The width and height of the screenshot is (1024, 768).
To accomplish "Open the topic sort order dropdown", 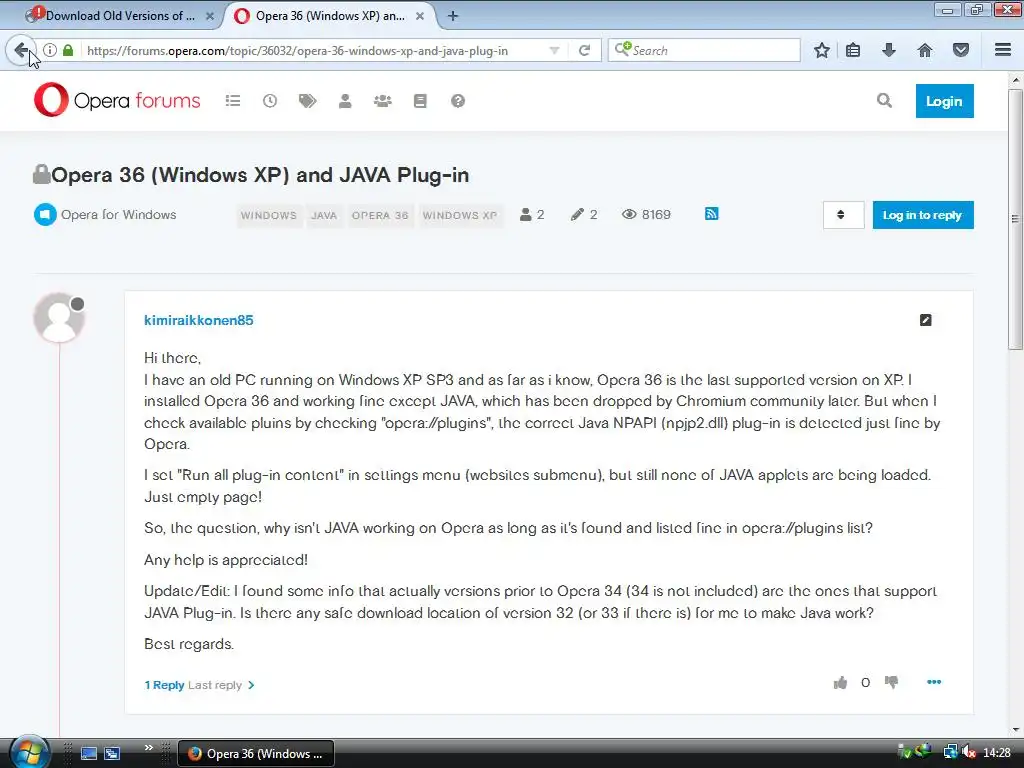I will (843, 215).
